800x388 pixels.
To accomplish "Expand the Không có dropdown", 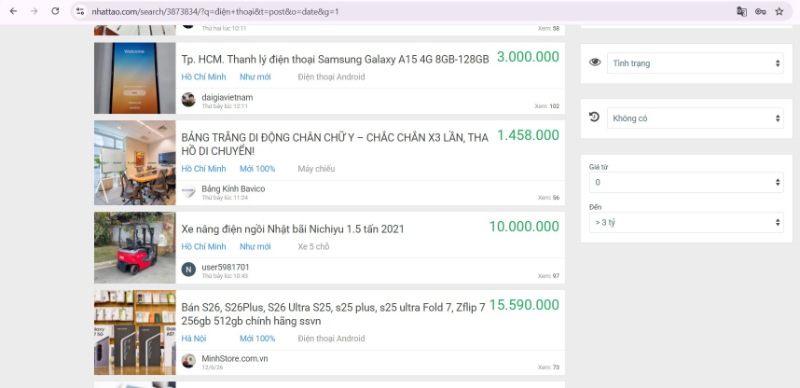I will pyautogui.click(x=695, y=118).
